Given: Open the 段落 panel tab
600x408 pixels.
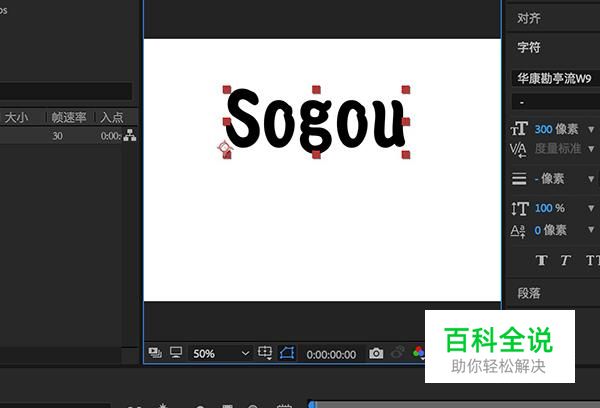Looking at the screenshot, I should [x=529, y=294].
